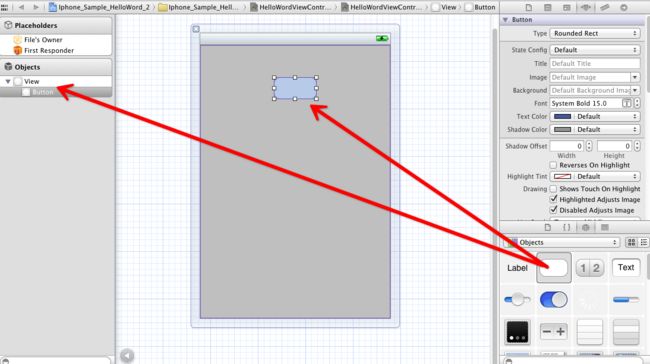The height and width of the screenshot is (364, 650).
Task: Select Iphone_Sample_HelloWord_2 project in jump bar
Action: (99, 7)
